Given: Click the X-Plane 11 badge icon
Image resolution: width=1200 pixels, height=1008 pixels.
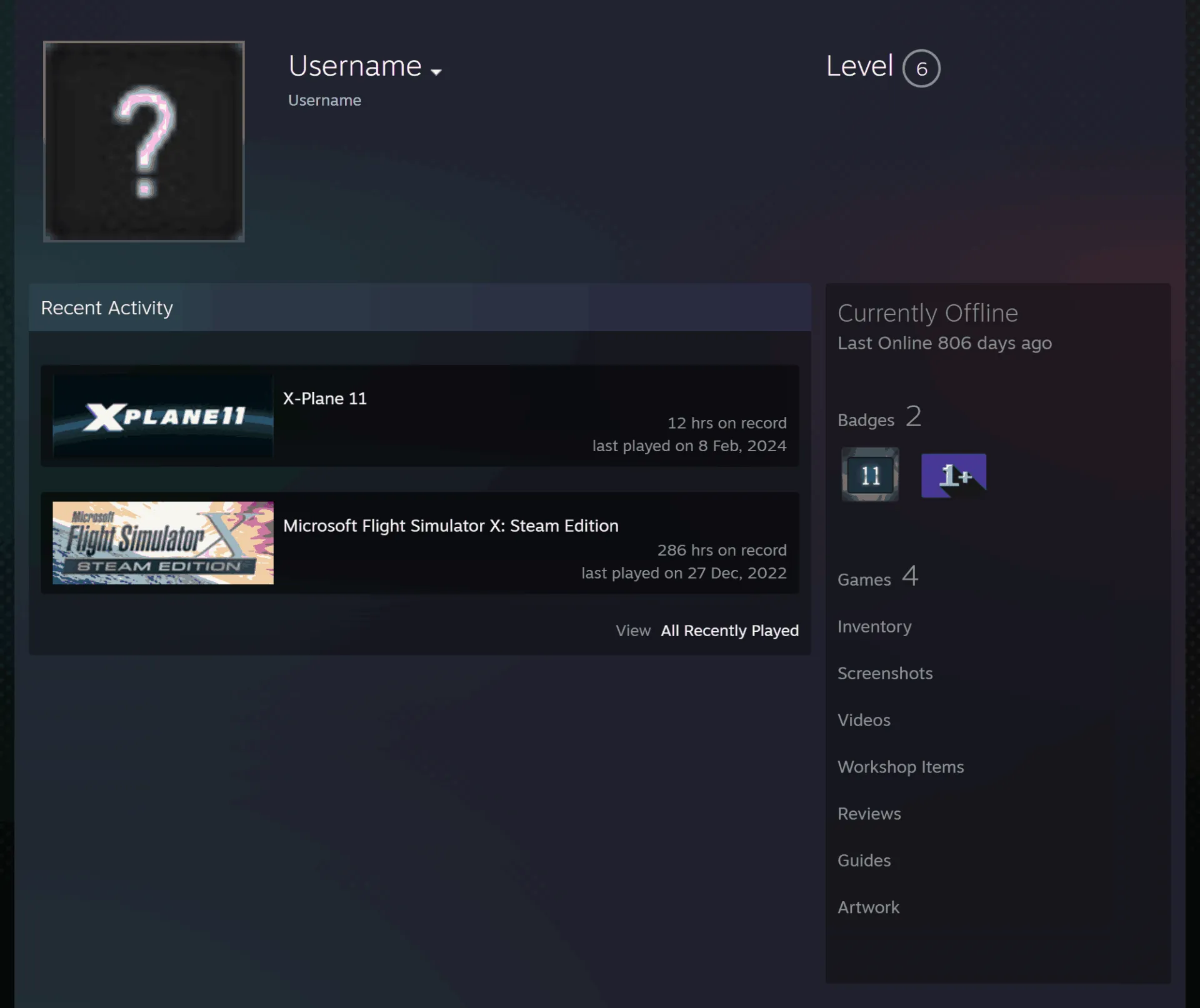Looking at the screenshot, I should click(x=870, y=475).
